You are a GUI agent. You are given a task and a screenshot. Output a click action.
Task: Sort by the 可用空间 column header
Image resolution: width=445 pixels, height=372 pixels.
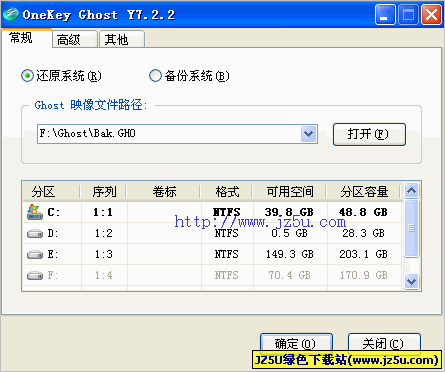(290, 192)
